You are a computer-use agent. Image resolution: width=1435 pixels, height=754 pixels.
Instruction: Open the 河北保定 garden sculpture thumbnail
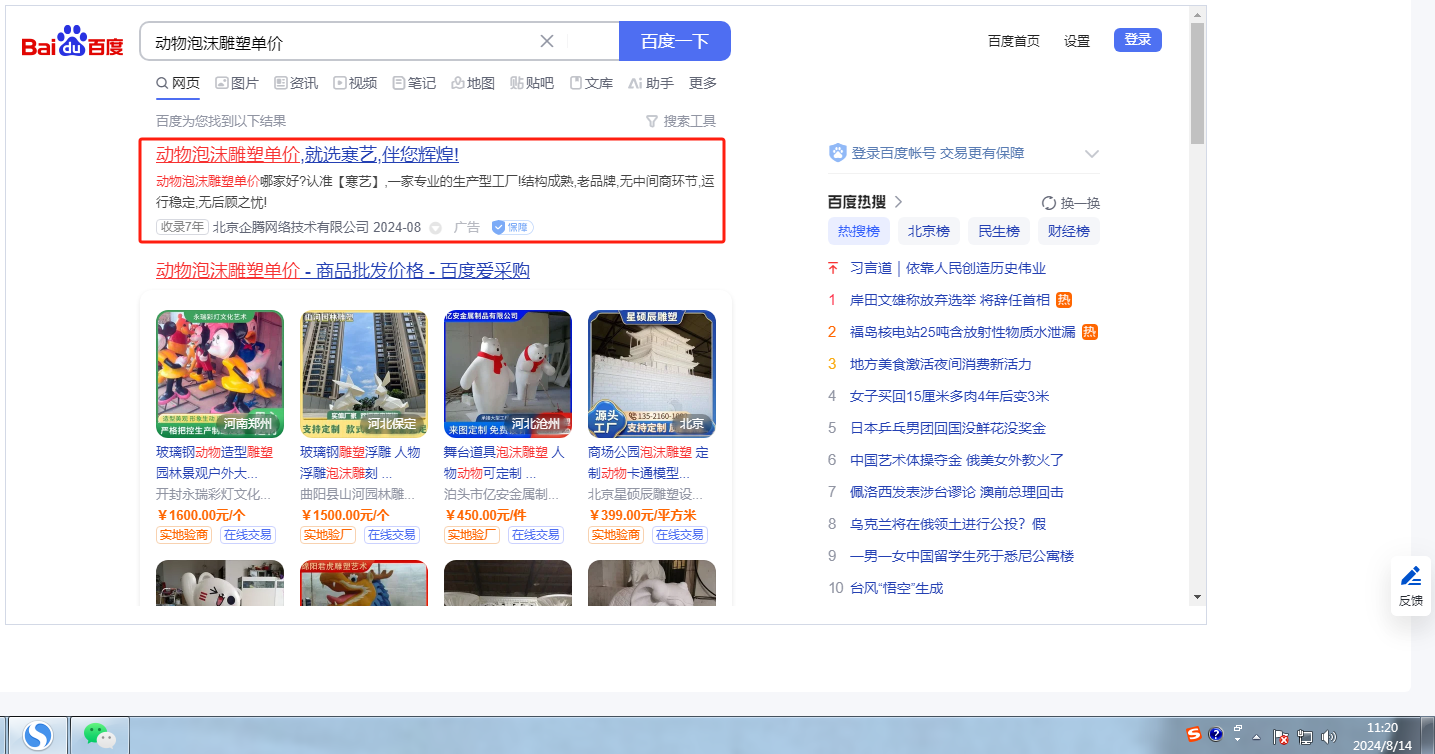pyautogui.click(x=364, y=374)
